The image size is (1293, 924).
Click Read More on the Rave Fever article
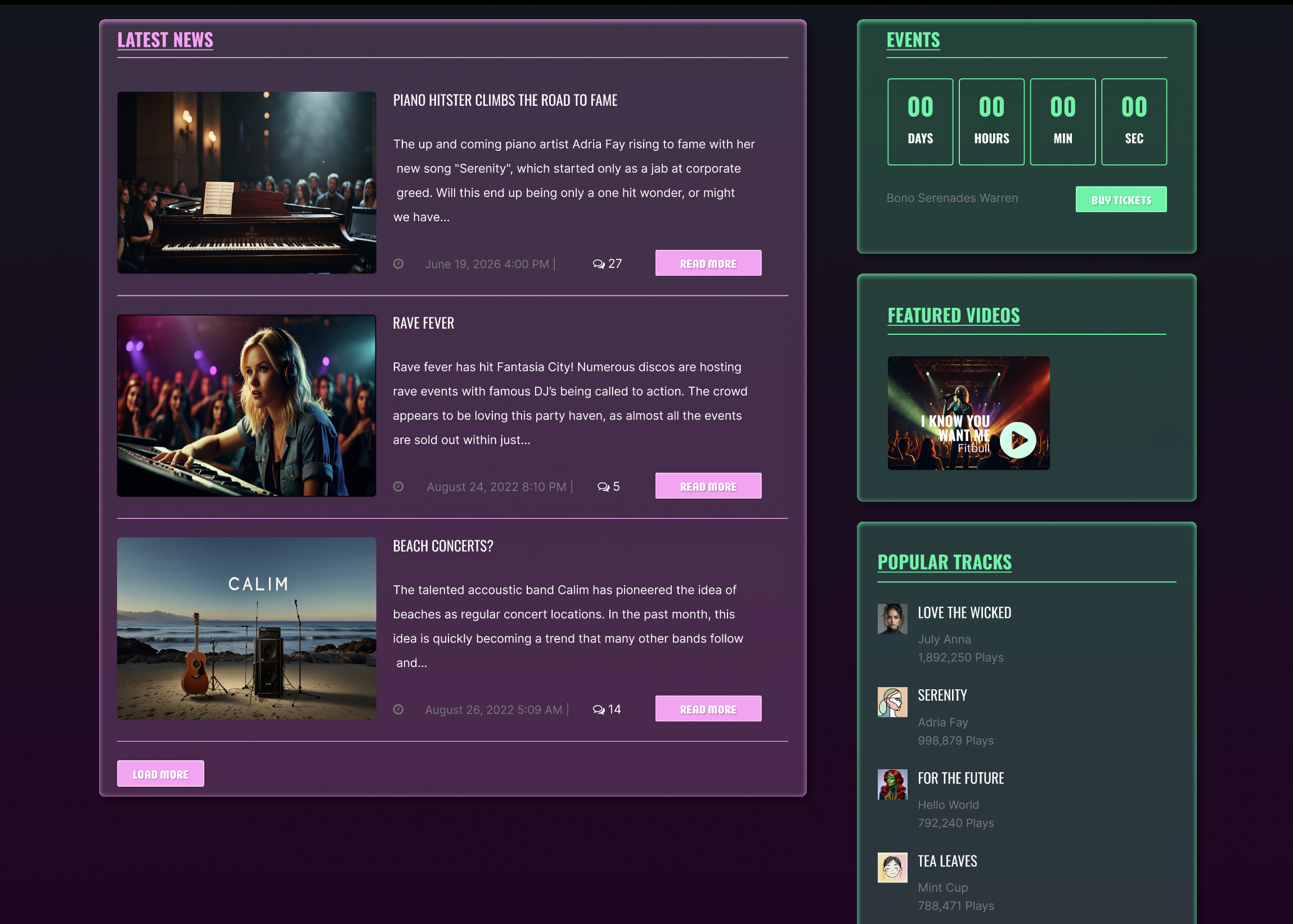[708, 485]
